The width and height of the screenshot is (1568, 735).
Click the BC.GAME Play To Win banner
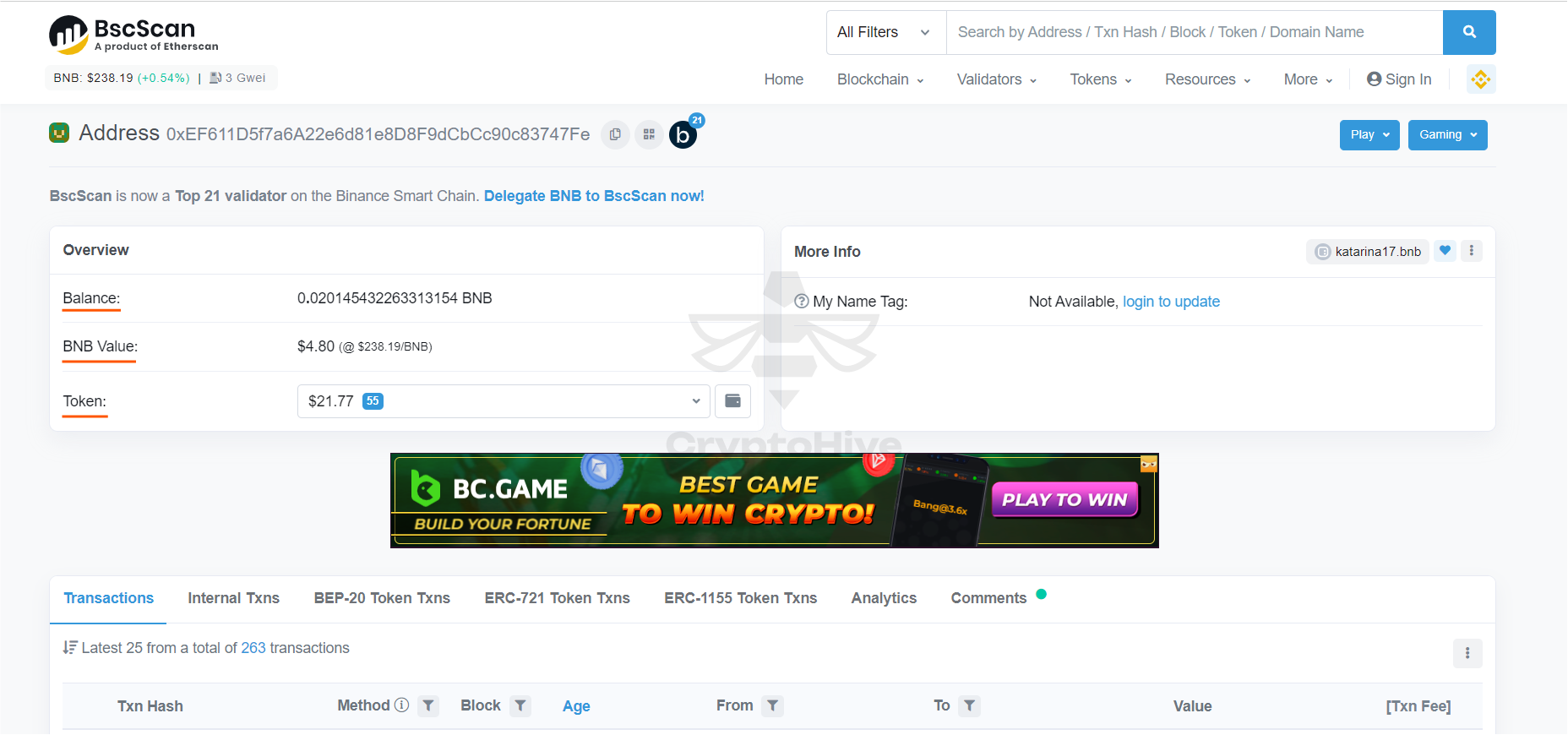point(775,501)
